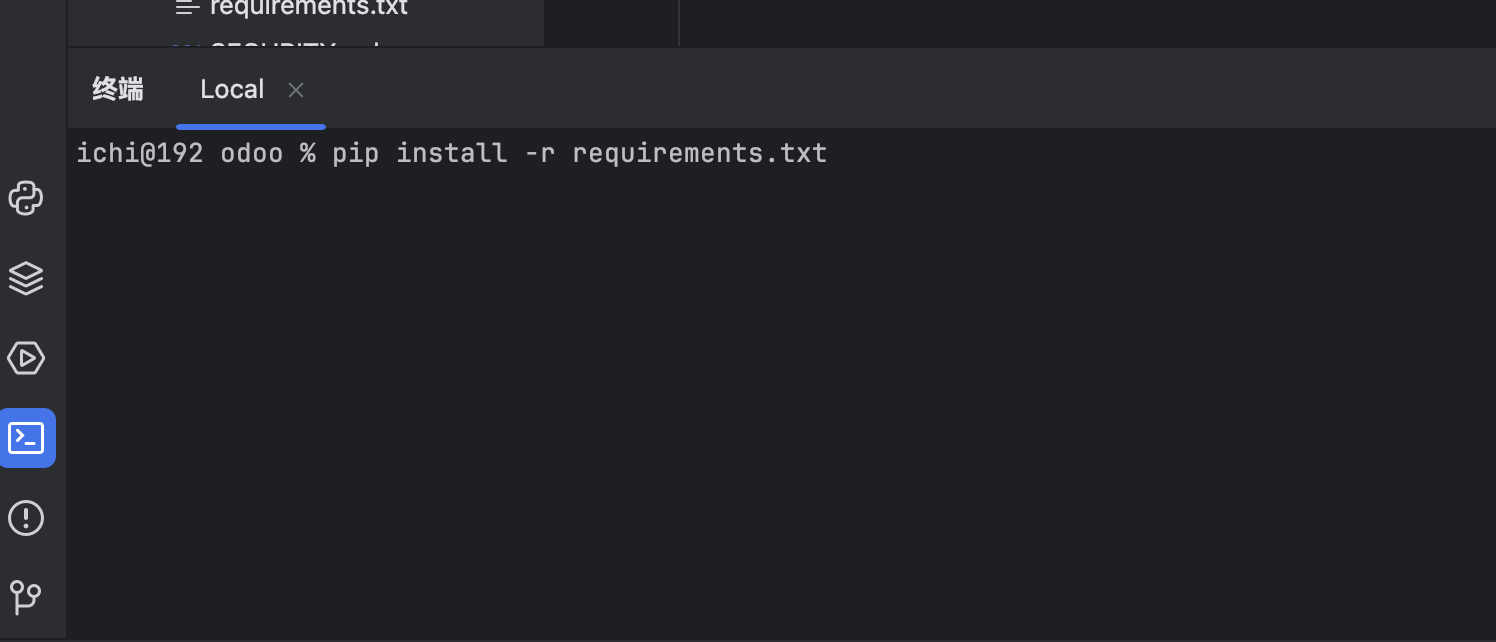Viewport: 1496px width, 642px height.
Task: Open the Problems exclamation icon
Action: tap(26, 518)
